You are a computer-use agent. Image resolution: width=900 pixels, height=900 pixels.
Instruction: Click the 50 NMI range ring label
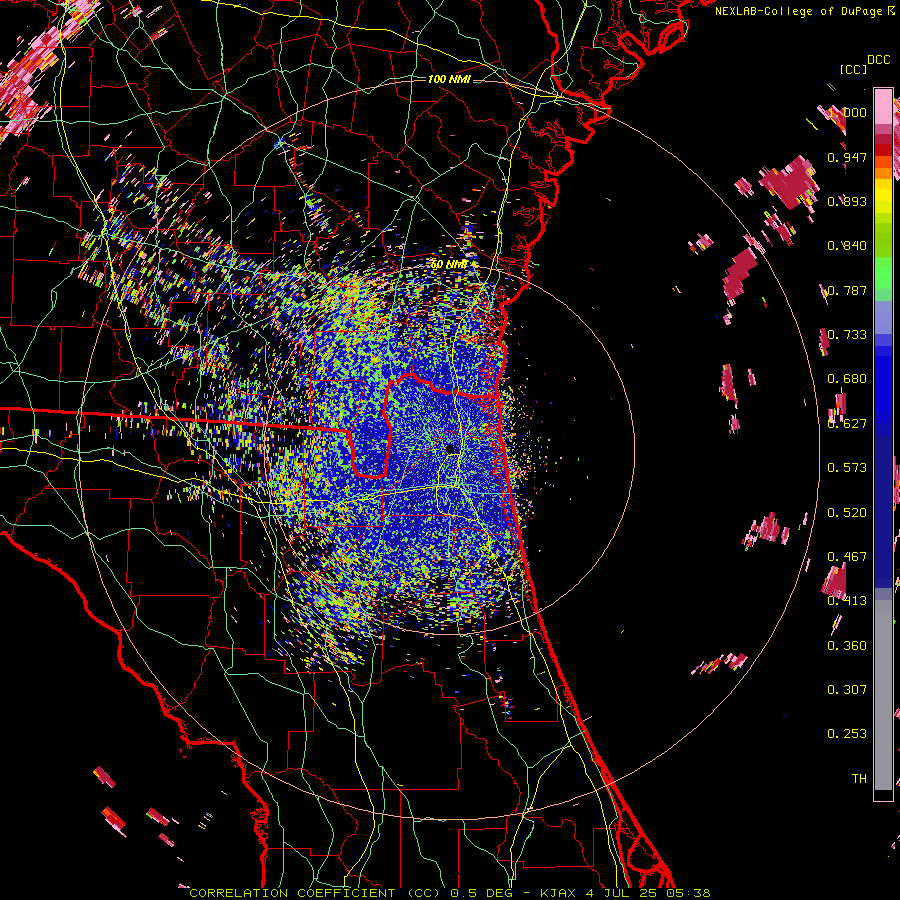pyautogui.click(x=449, y=265)
